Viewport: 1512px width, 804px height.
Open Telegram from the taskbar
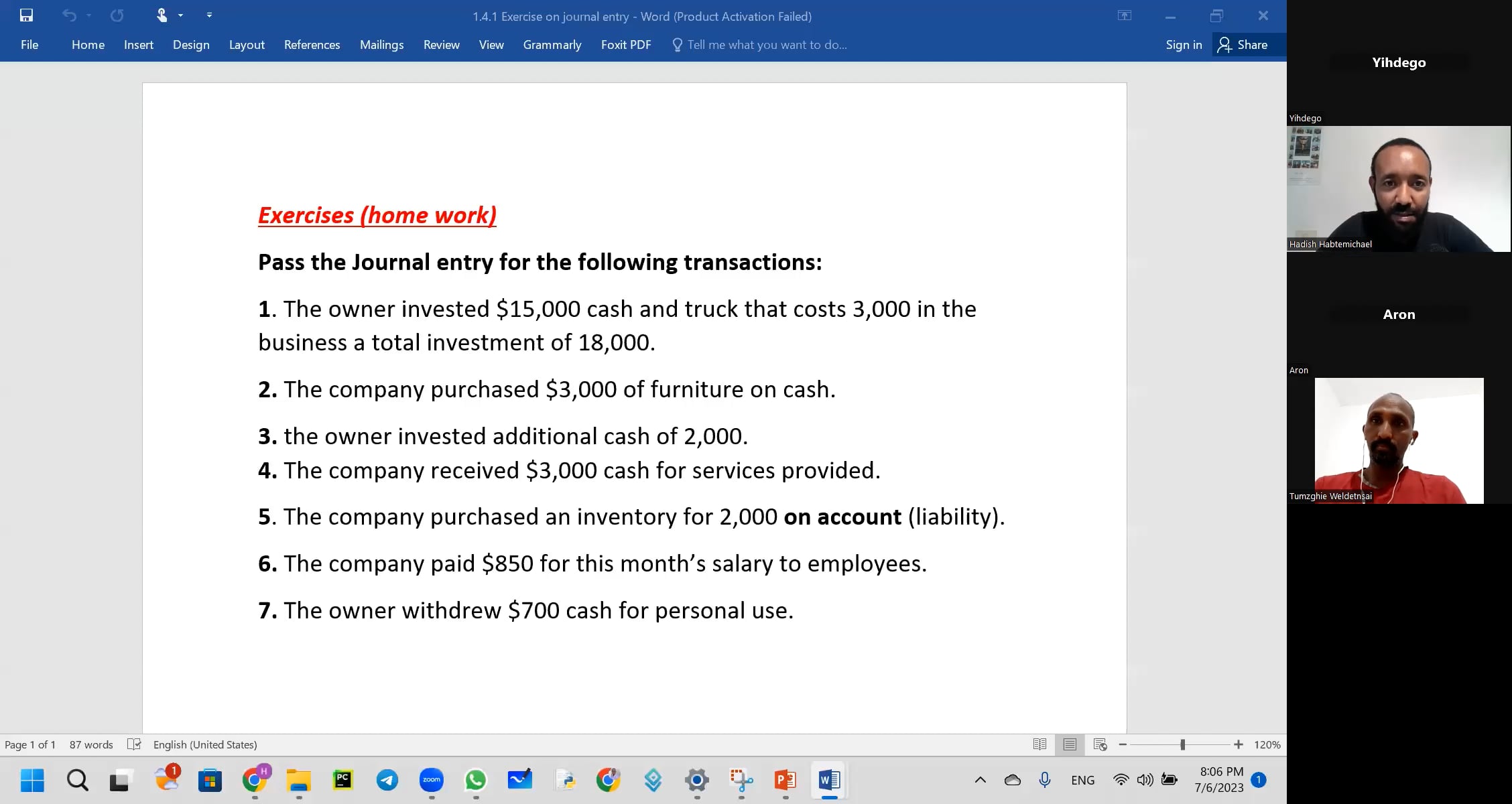point(387,780)
